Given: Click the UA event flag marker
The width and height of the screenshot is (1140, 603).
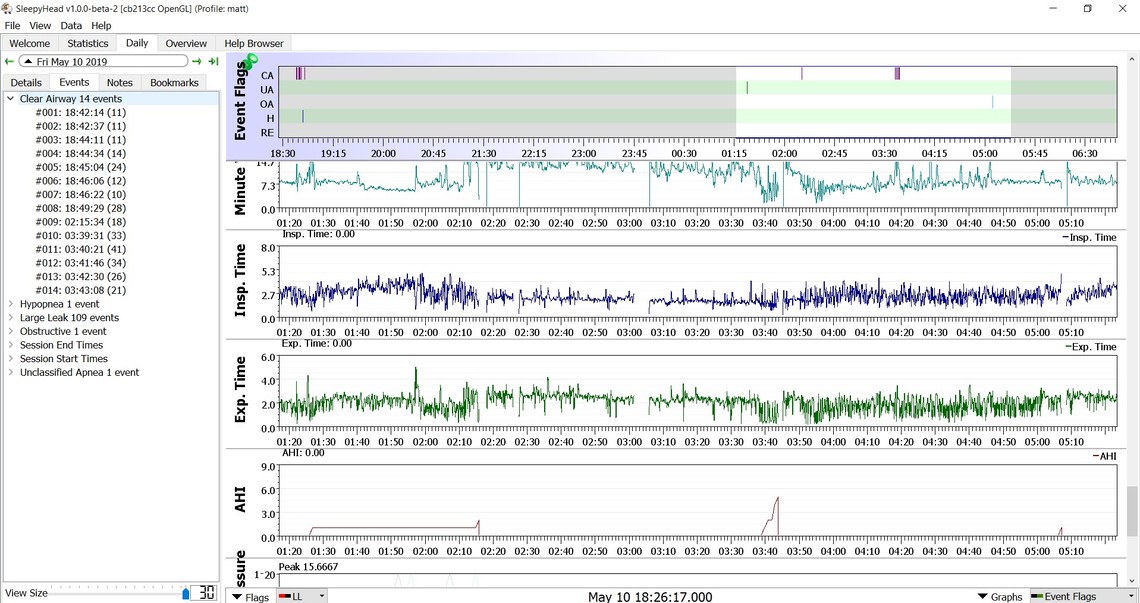Looking at the screenshot, I should pos(747,88).
